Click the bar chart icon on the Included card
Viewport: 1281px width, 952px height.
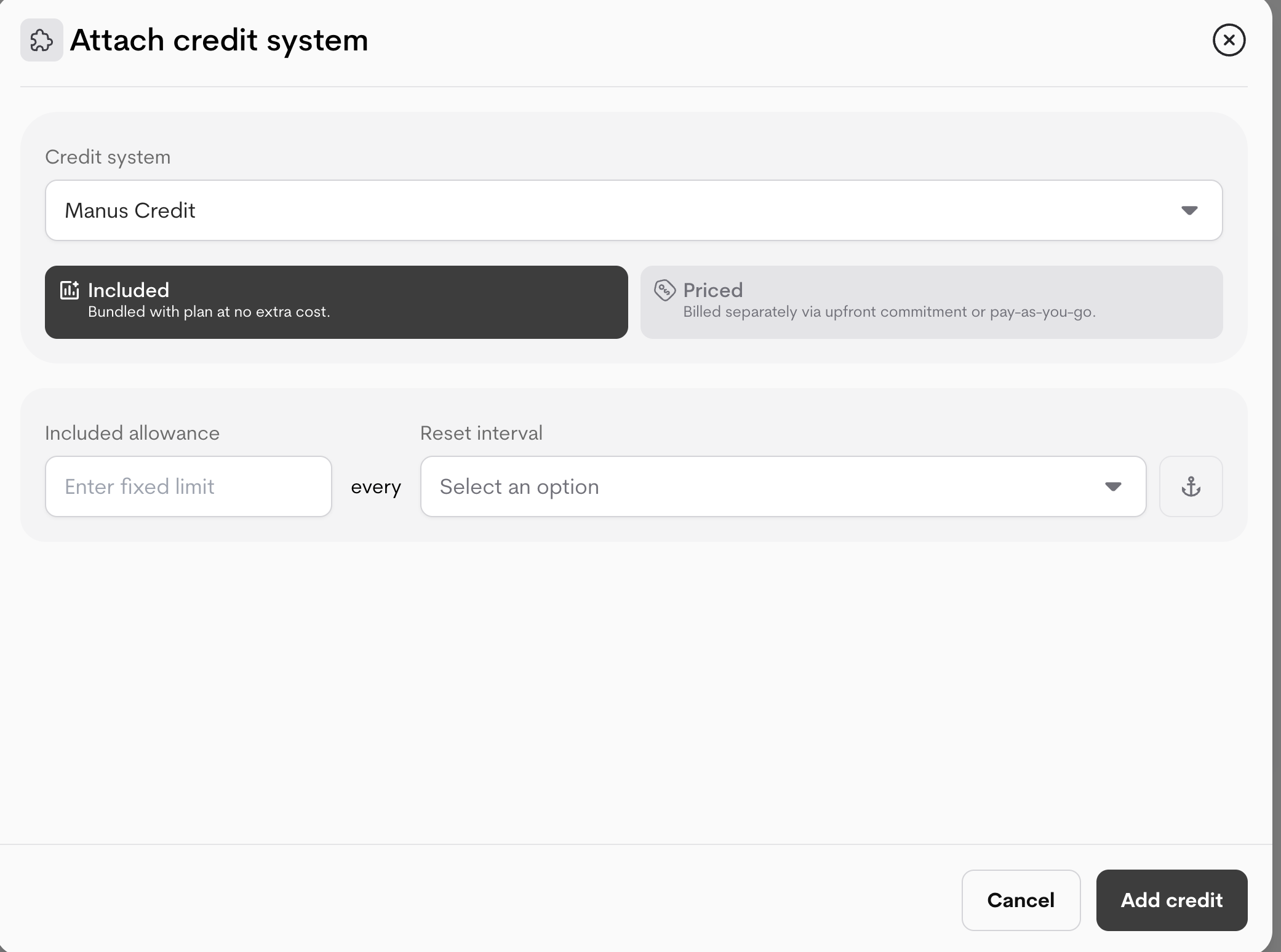[x=70, y=290]
